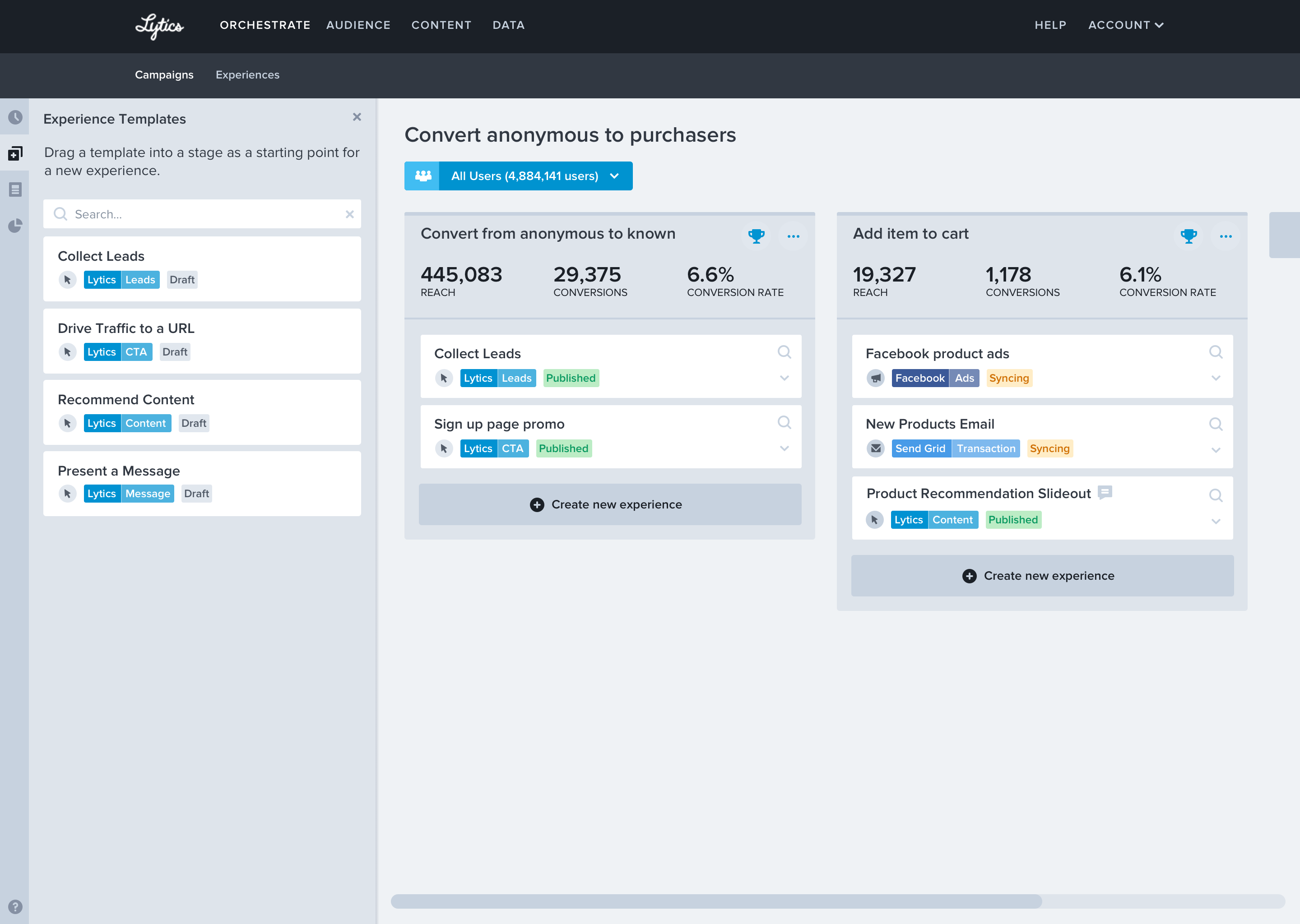Click 'Create new experience' under Add item to cart
Viewport: 1300px width, 924px height.
coord(1042,576)
